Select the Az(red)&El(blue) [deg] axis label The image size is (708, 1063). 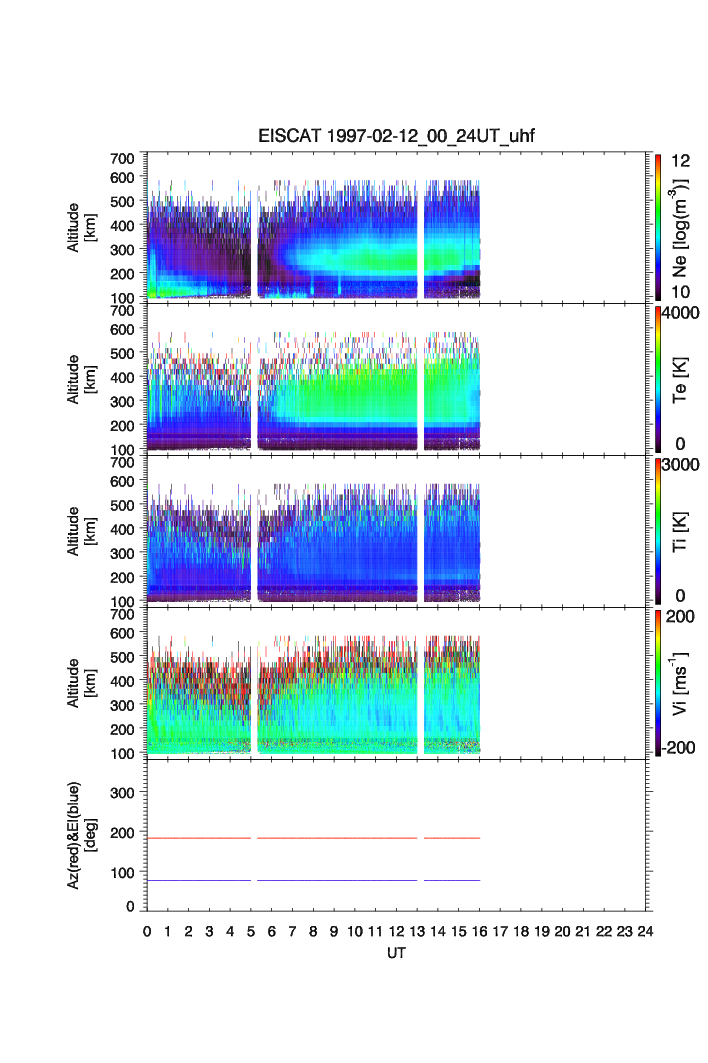coord(81,835)
